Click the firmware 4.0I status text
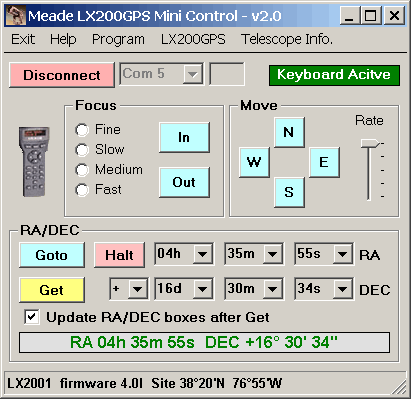The image size is (411, 399). [x=101, y=383]
